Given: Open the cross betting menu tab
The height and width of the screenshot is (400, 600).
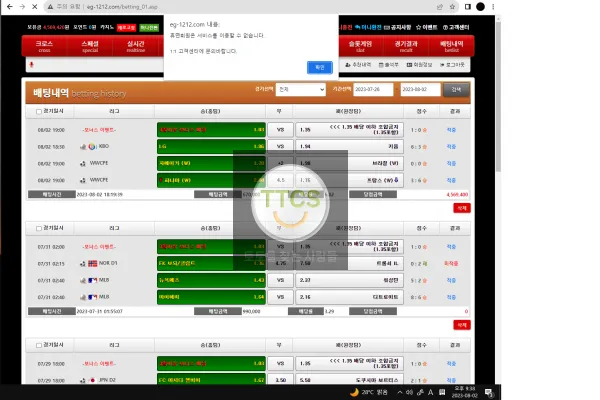Looking at the screenshot, I should [44, 46].
